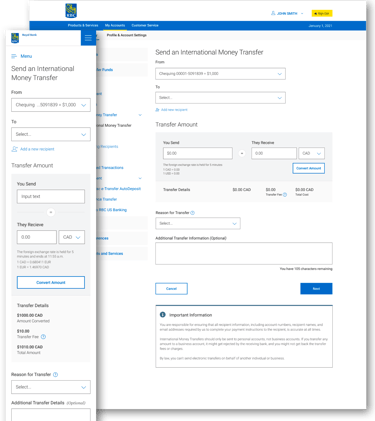Viewport: 375px width, 421px height.
Task: Click the mobile Menu list icon
Action: [14, 56]
